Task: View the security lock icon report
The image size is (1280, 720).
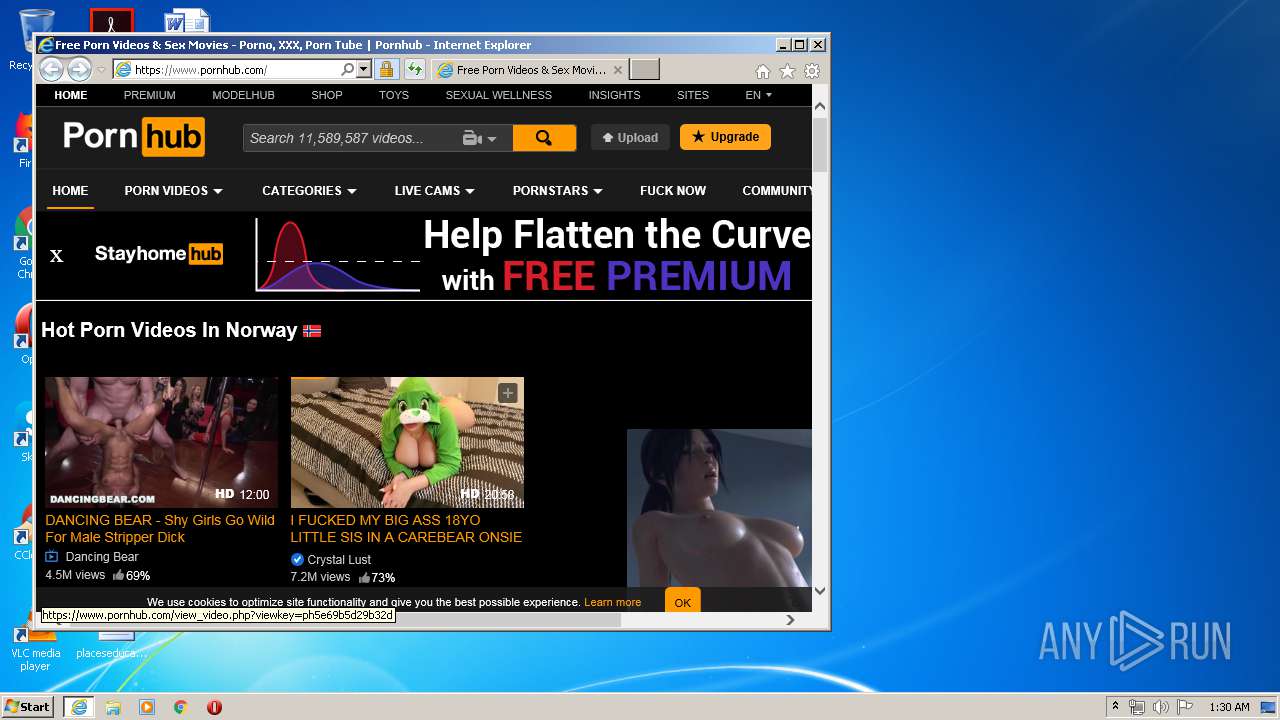Action: 386,70
